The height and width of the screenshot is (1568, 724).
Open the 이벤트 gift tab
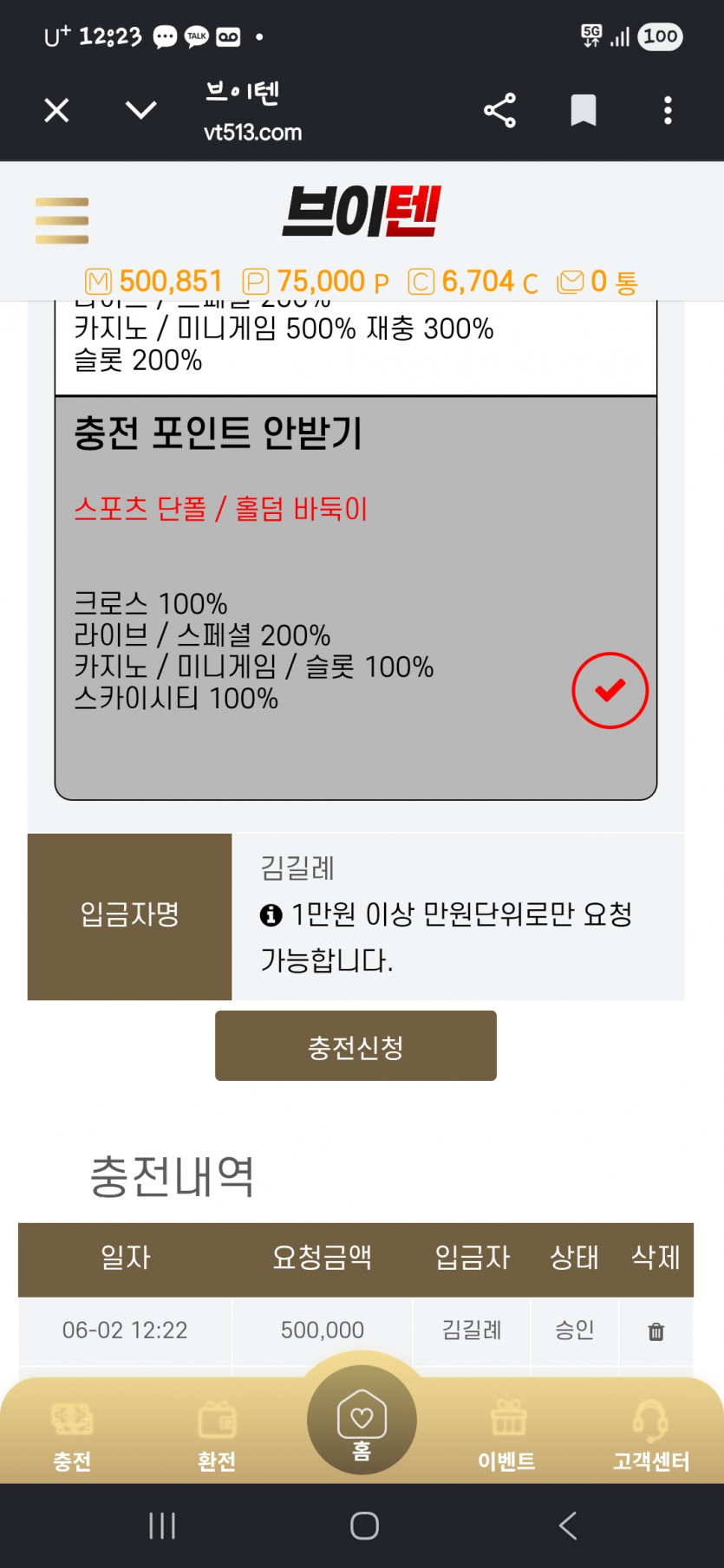click(507, 1436)
